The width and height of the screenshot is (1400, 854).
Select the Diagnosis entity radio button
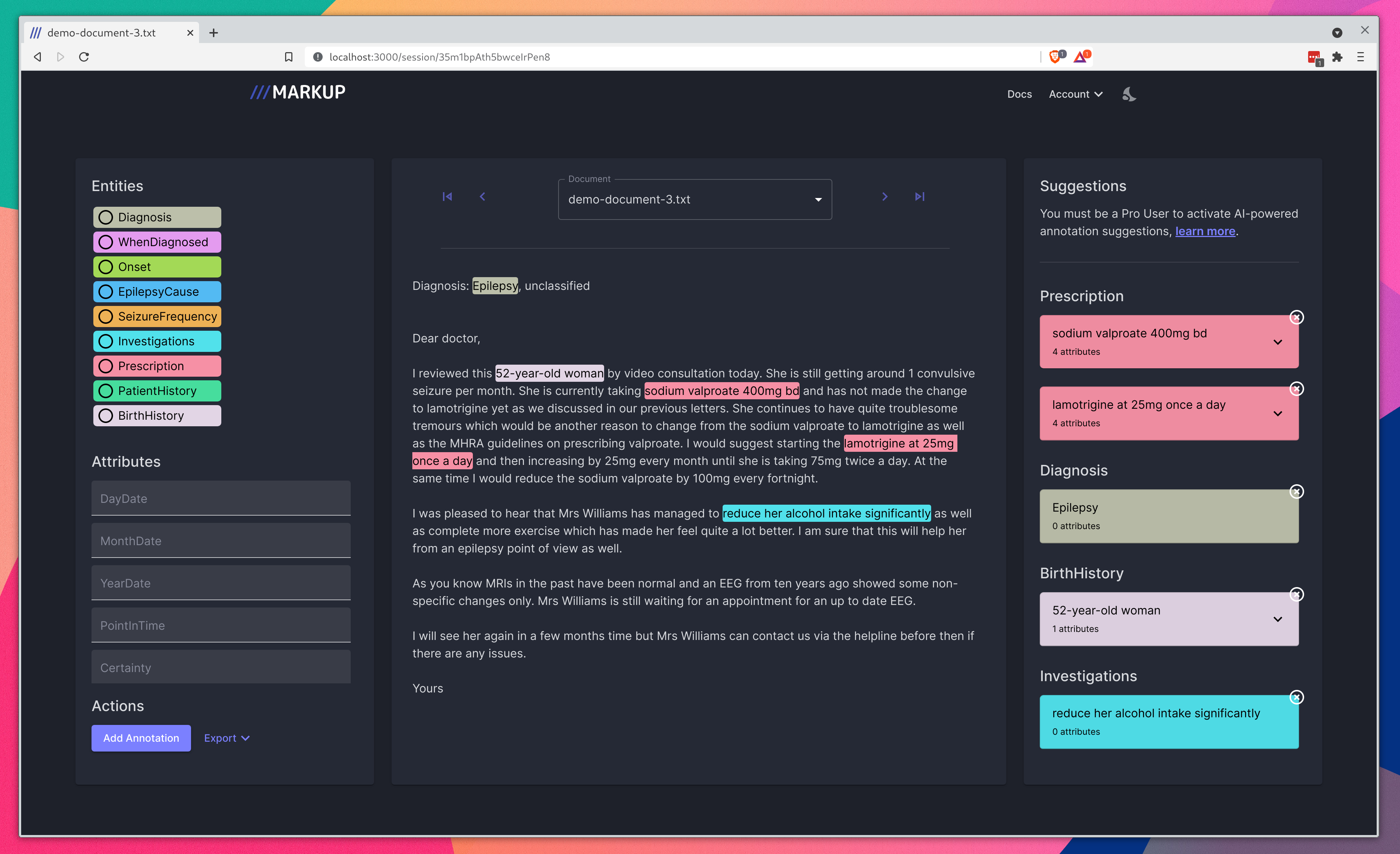click(x=106, y=218)
